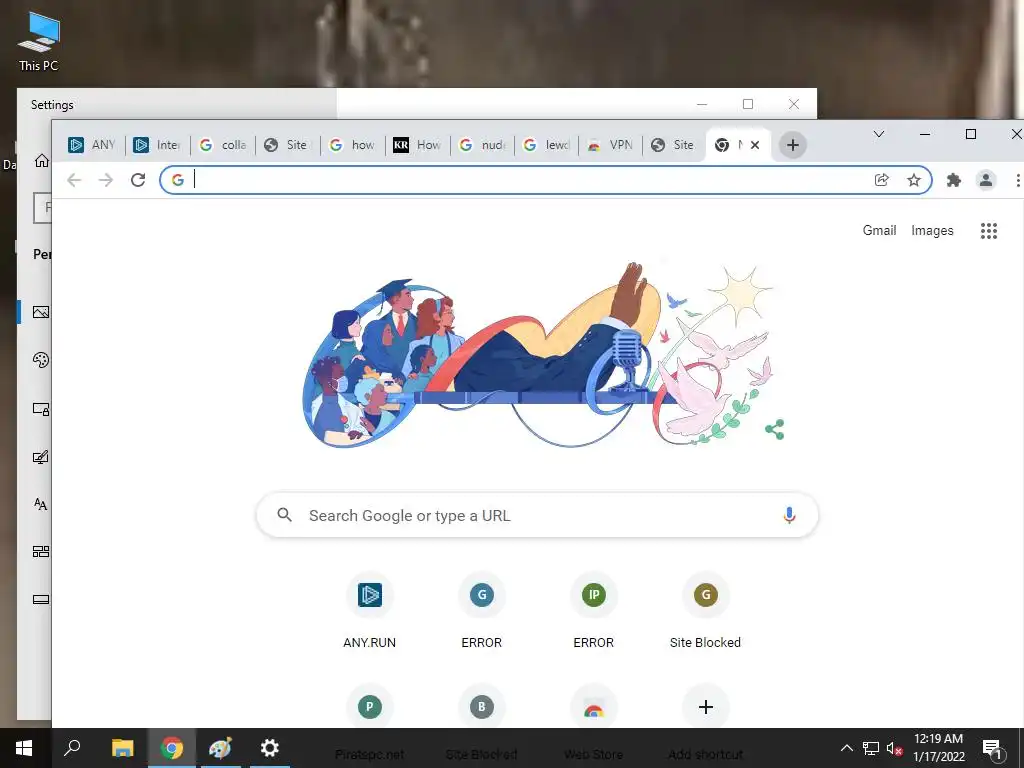Open taskbar search magnifier
1024x768 pixels.
point(72,748)
